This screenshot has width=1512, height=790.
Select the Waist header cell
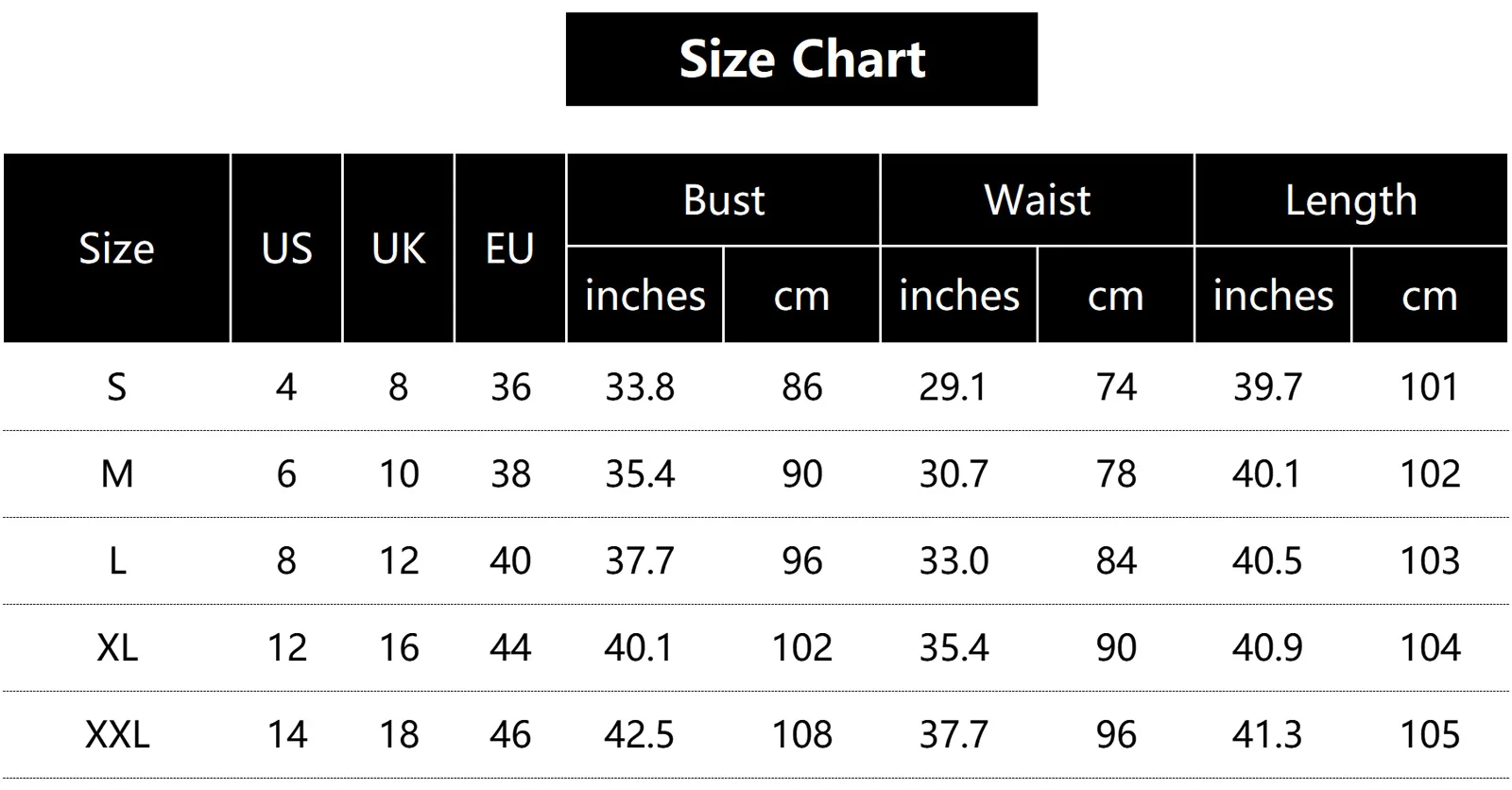[1037, 200]
